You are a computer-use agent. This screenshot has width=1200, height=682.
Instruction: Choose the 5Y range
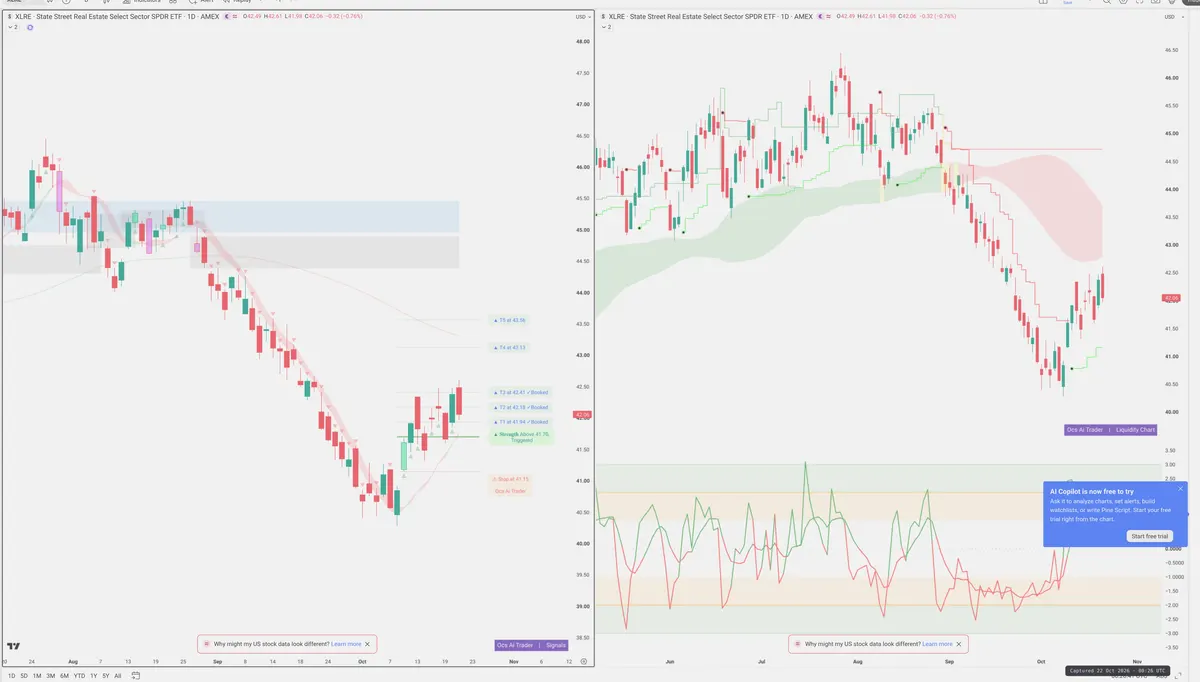pyautogui.click(x=105, y=676)
